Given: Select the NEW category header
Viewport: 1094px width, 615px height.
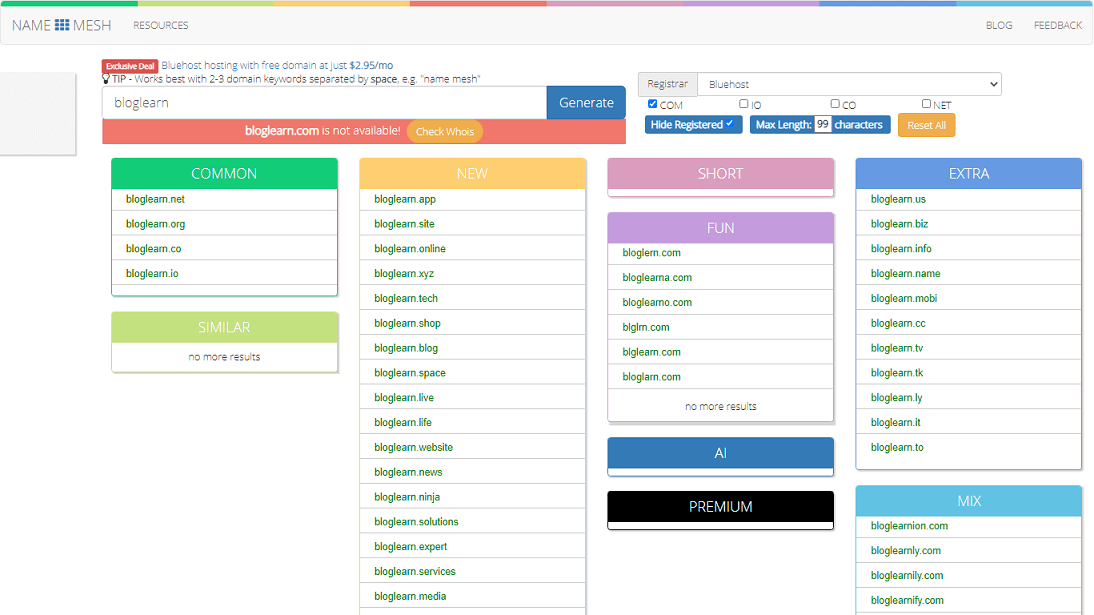Looking at the screenshot, I should coord(472,174).
